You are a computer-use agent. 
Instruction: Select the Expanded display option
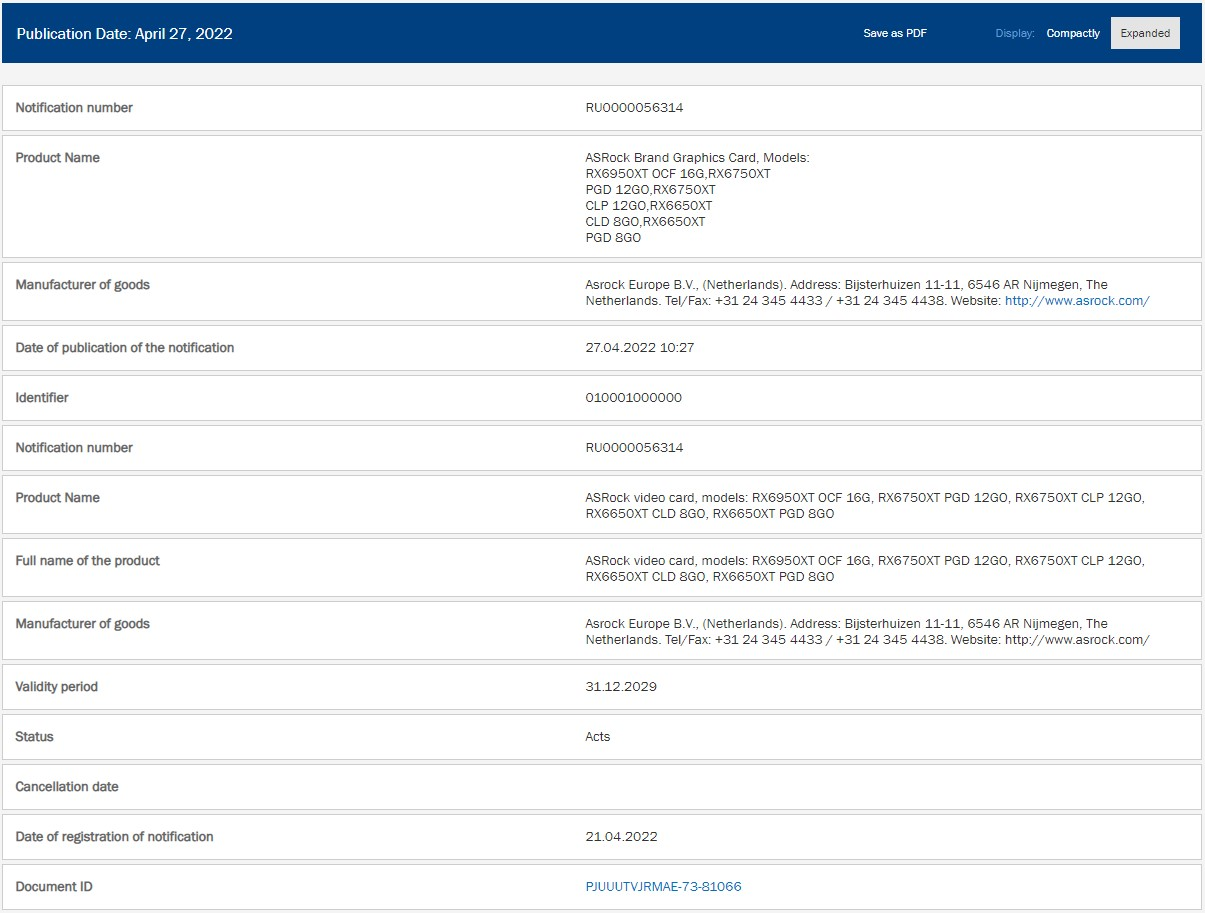tap(1144, 33)
